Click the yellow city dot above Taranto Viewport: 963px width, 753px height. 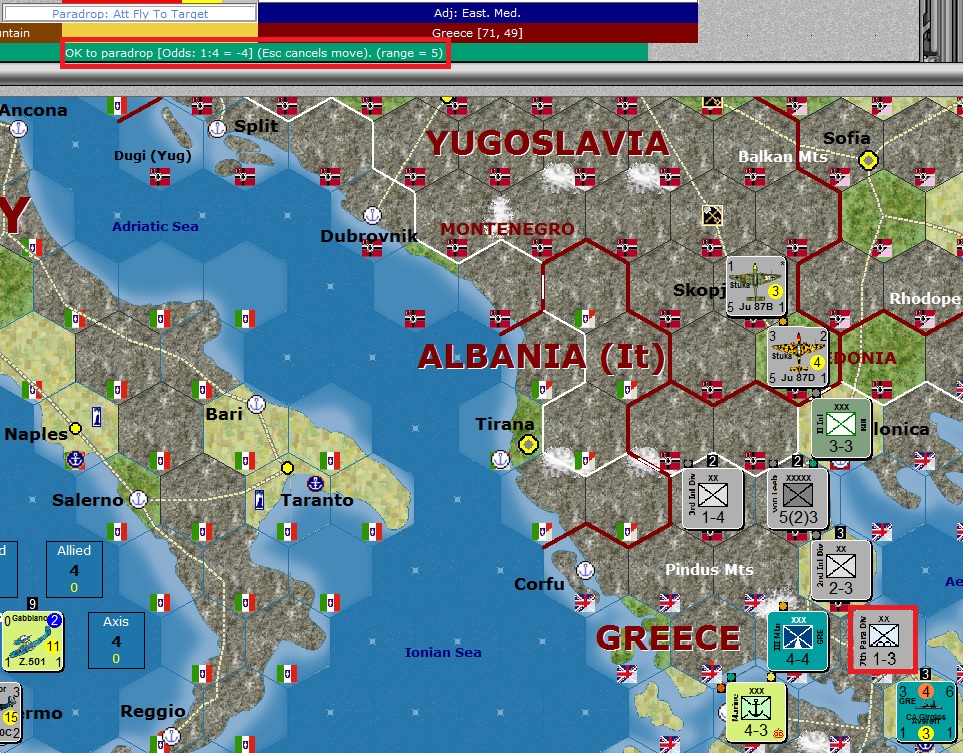(x=287, y=468)
